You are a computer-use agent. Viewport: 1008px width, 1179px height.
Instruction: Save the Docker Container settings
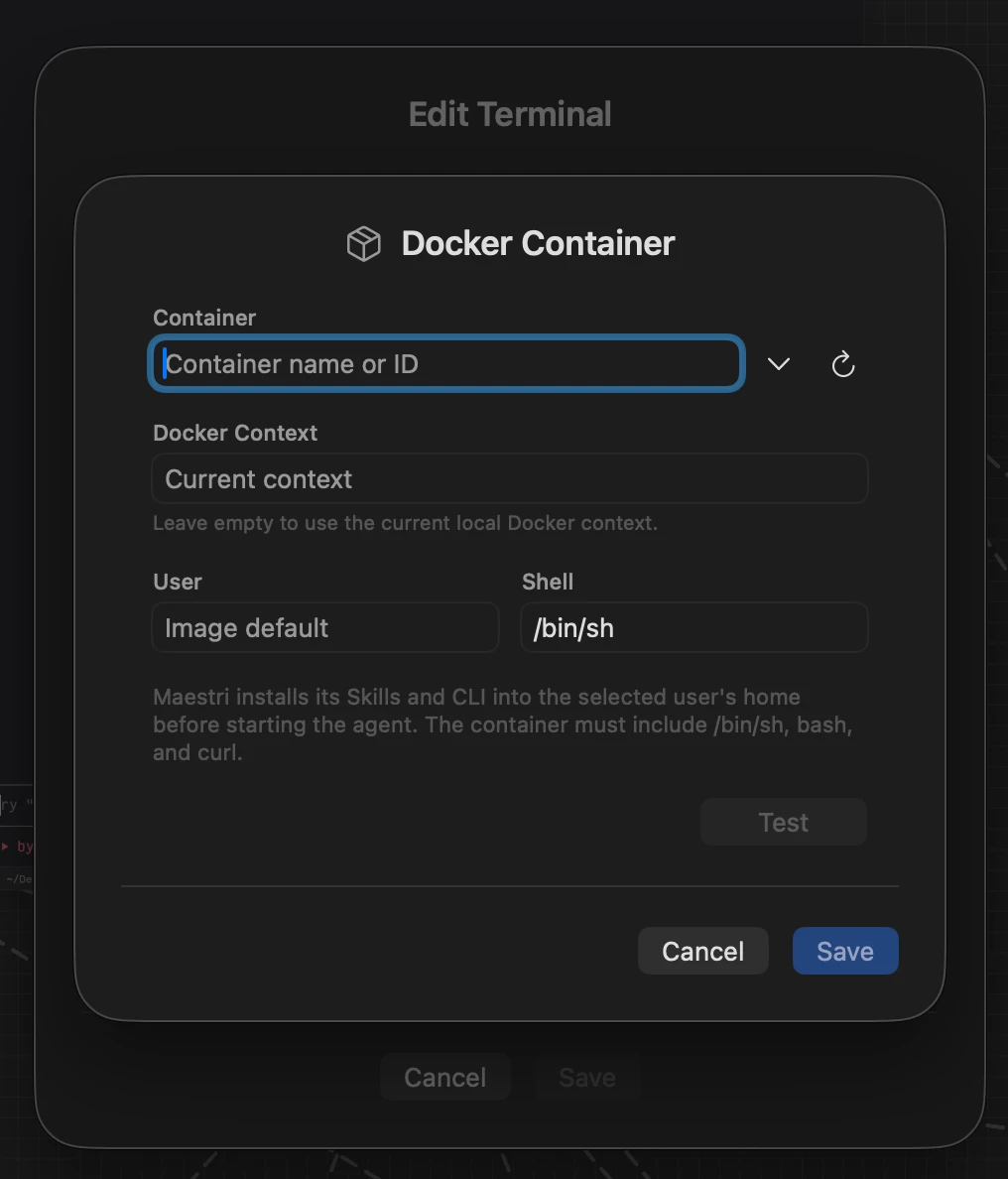tap(845, 951)
